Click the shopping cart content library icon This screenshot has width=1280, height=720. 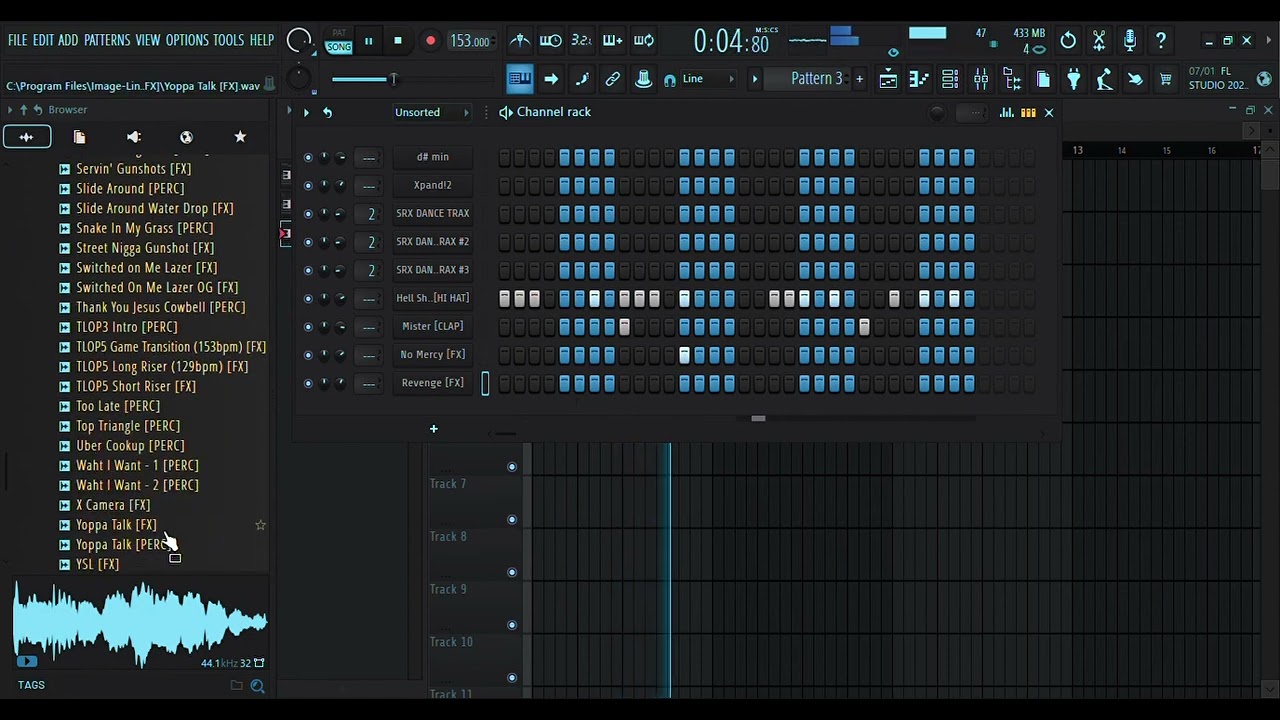pos(1166,80)
